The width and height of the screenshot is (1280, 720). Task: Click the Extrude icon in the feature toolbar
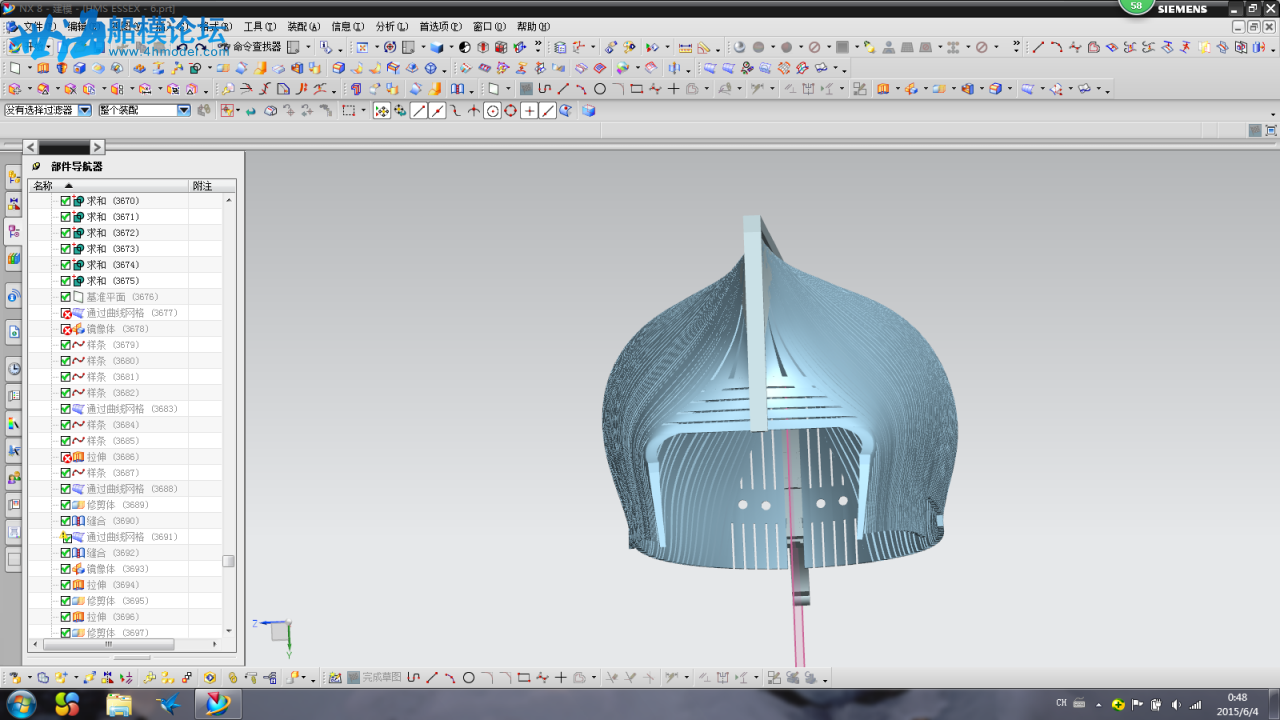click(x=43, y=69)
